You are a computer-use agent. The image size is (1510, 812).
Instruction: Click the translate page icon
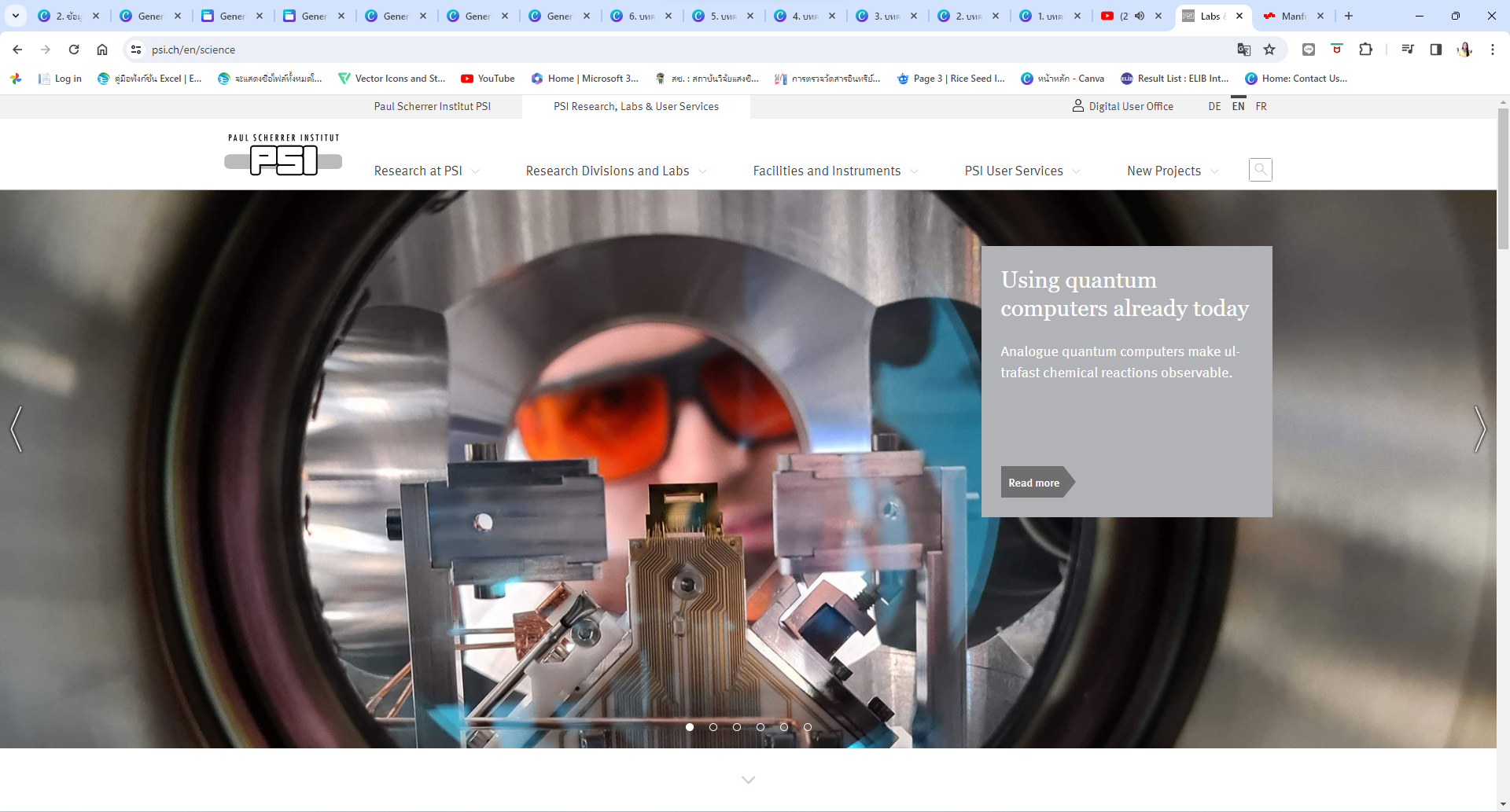coord(1243,50)
